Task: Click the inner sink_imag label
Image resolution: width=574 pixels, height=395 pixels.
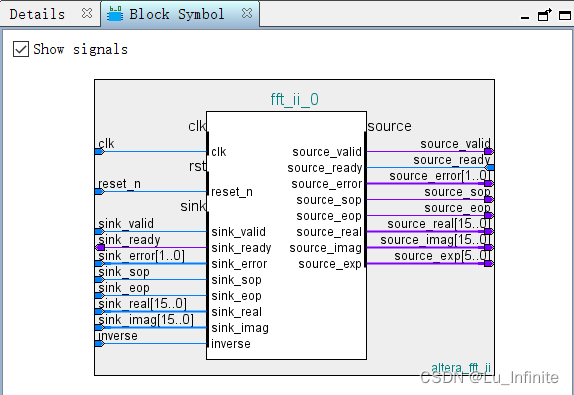Action: (240, 328)
